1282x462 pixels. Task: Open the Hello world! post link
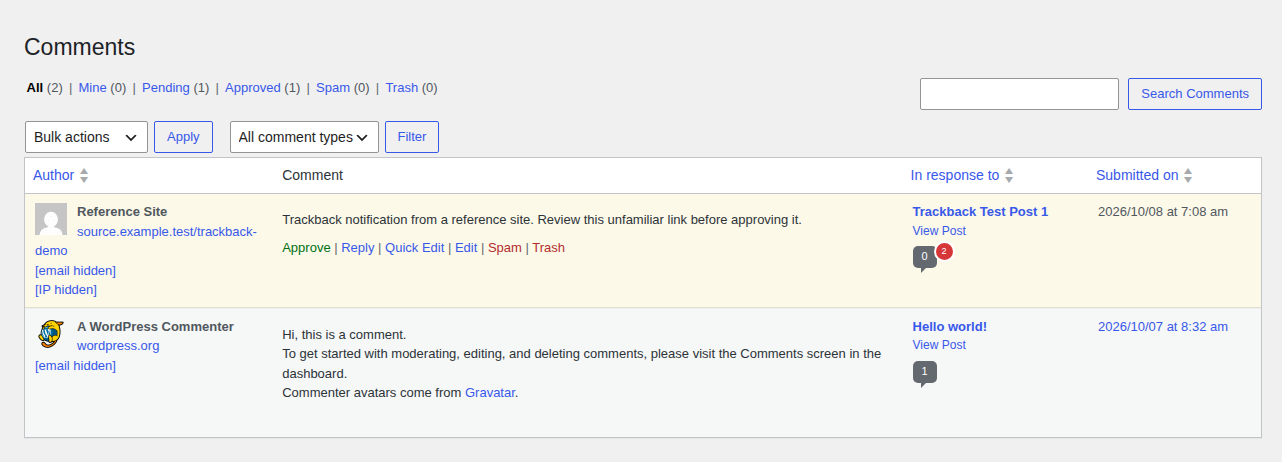tap(950, 327)
